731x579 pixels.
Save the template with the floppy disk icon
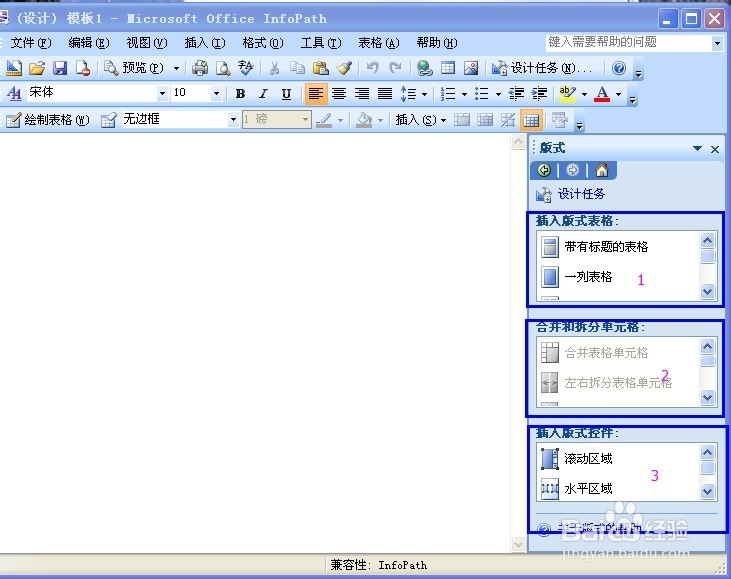click(x=60, y=68)
